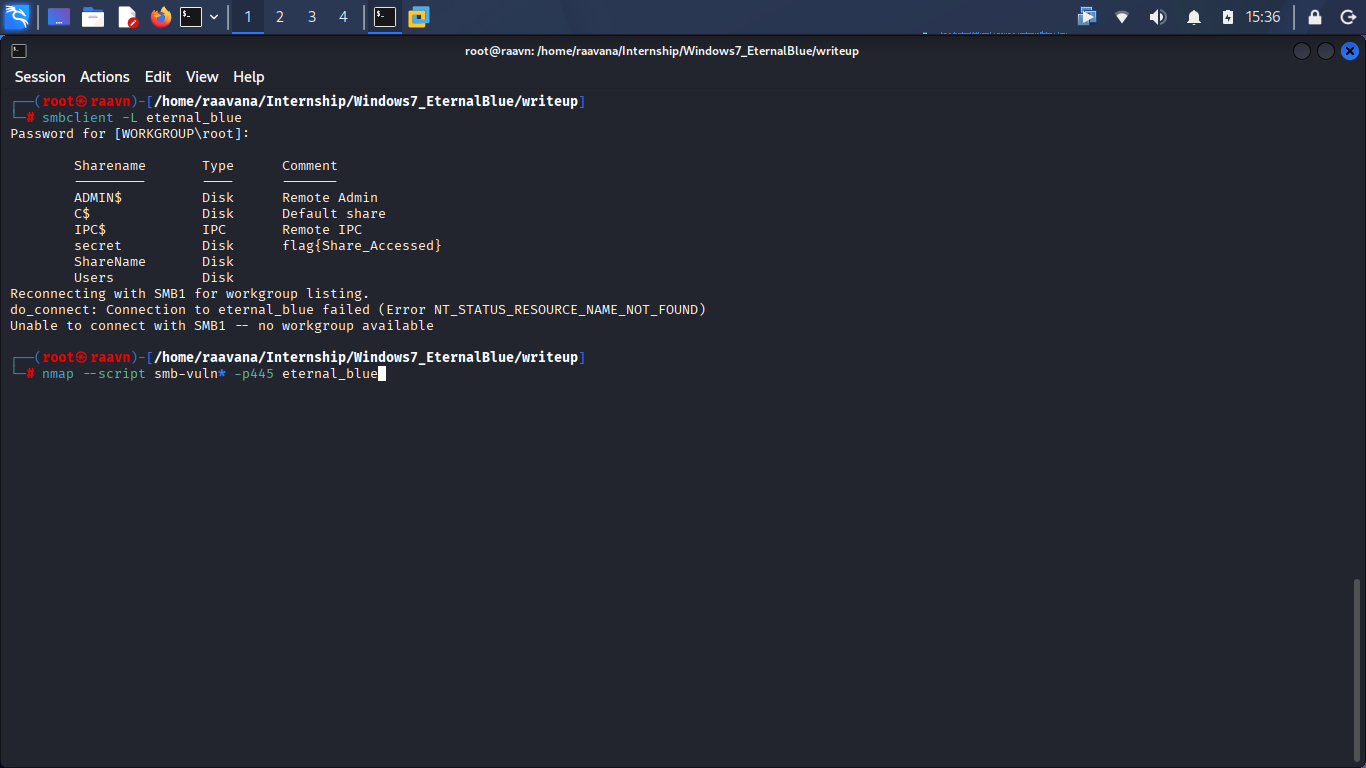Screen dimensions: 1366x768
Task: Switch to workspace 1
Action: tap(248, 17)
